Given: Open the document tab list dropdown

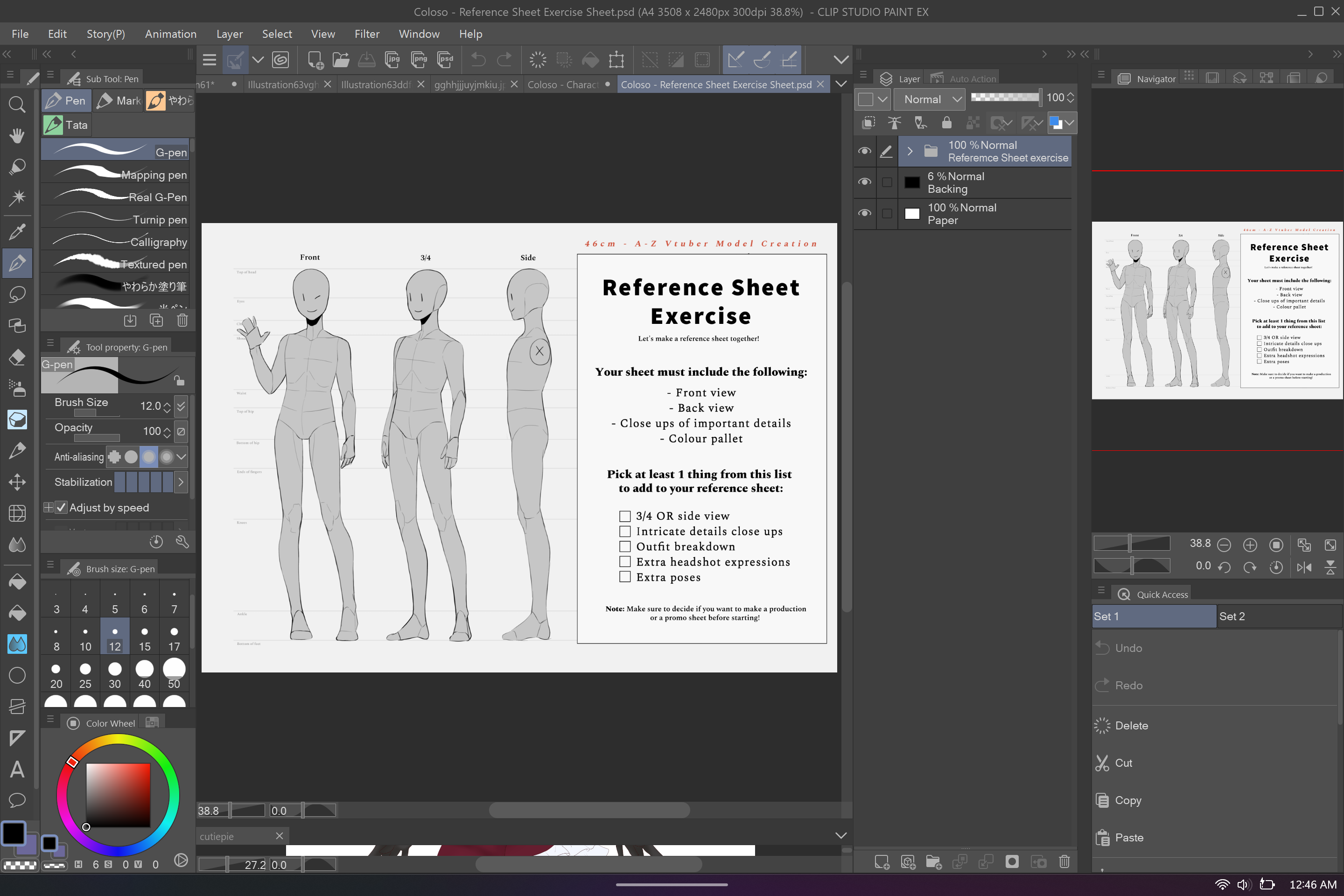Looking at the screenshot, I should [x=841, y=84].
